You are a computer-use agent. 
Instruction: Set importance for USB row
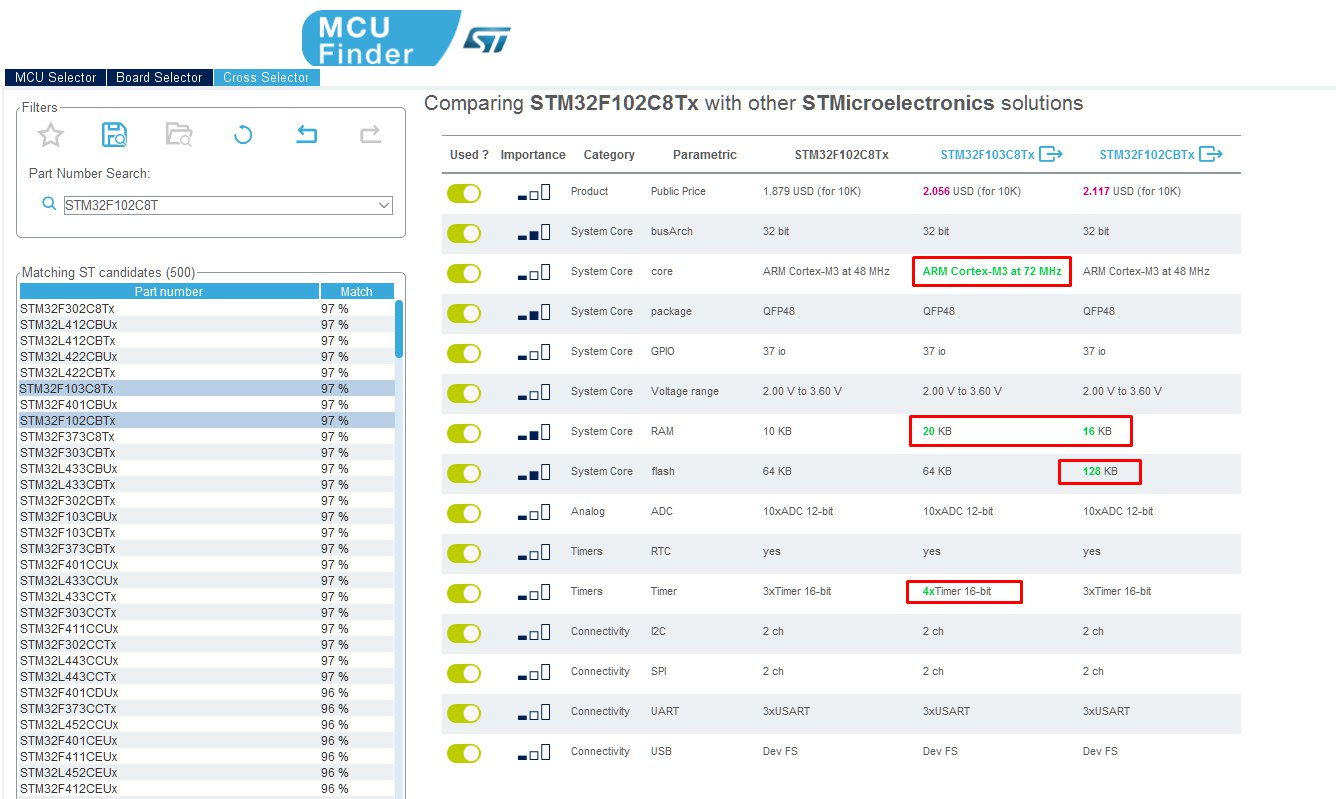(534, 752)
